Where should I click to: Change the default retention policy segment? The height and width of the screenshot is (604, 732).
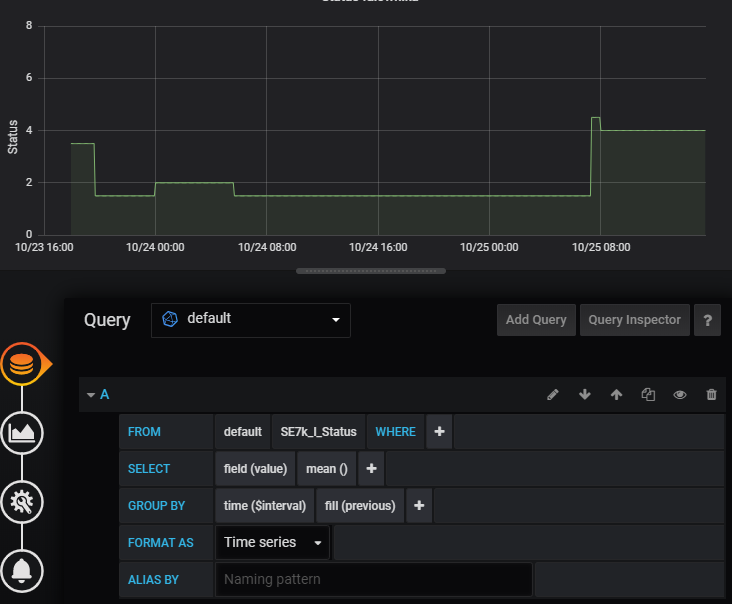click(242, 432)
